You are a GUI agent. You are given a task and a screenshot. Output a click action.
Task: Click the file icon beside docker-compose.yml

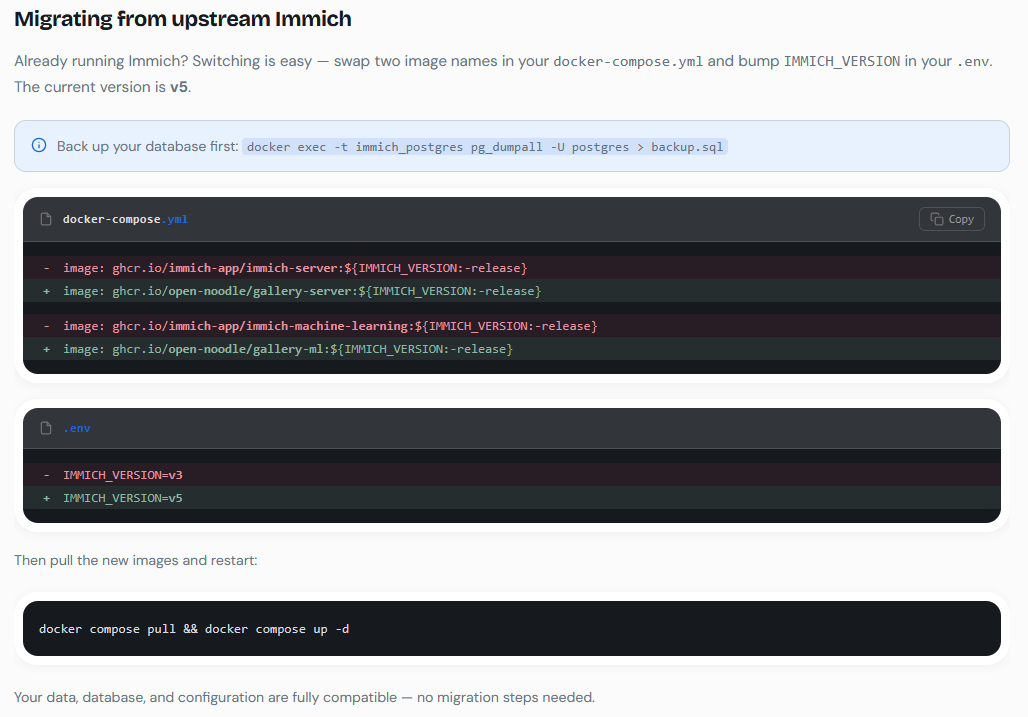(46, 219)
